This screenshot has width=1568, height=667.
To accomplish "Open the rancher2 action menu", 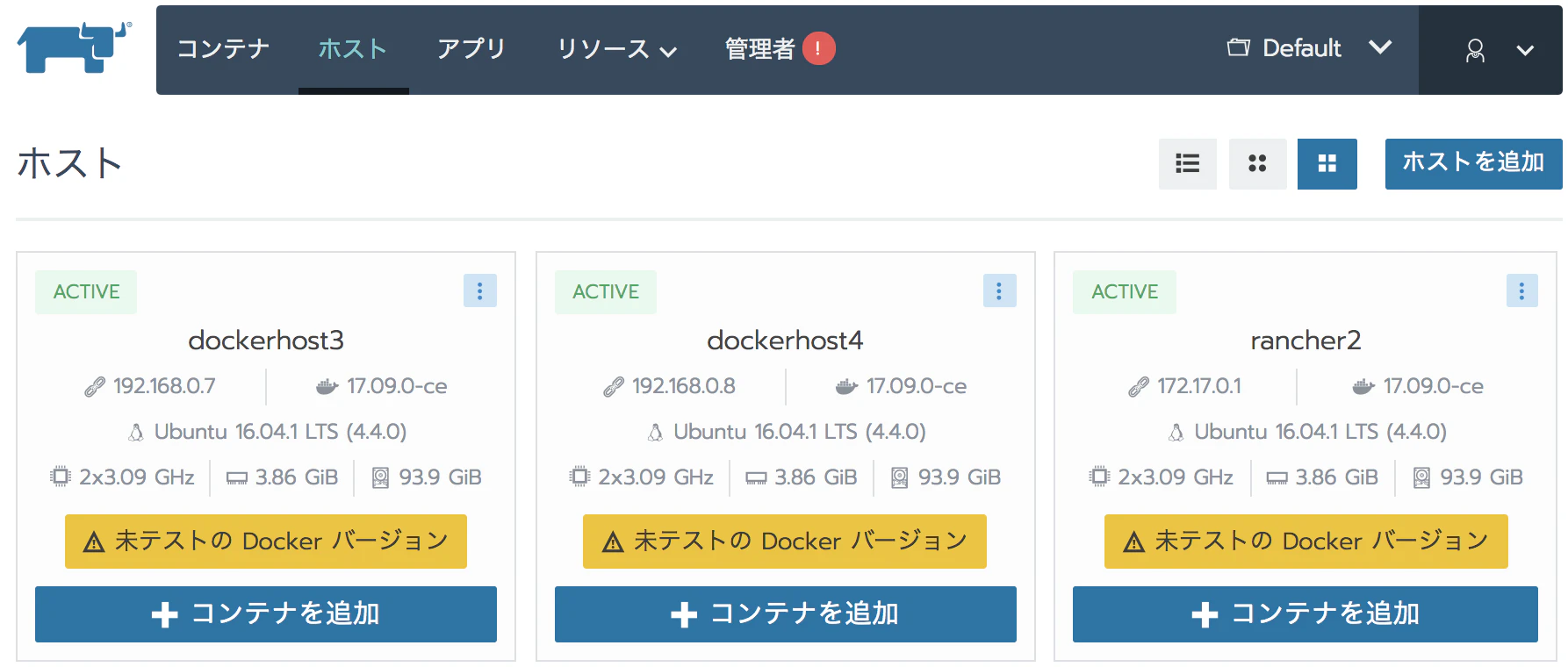I will pos(1521,290).
